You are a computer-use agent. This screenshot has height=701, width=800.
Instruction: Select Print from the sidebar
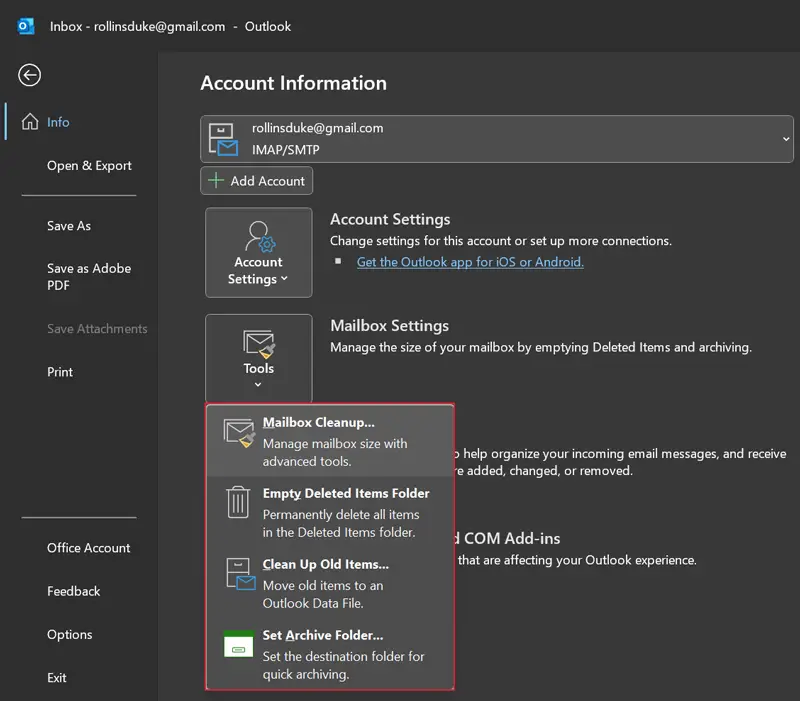coord(60,372)
